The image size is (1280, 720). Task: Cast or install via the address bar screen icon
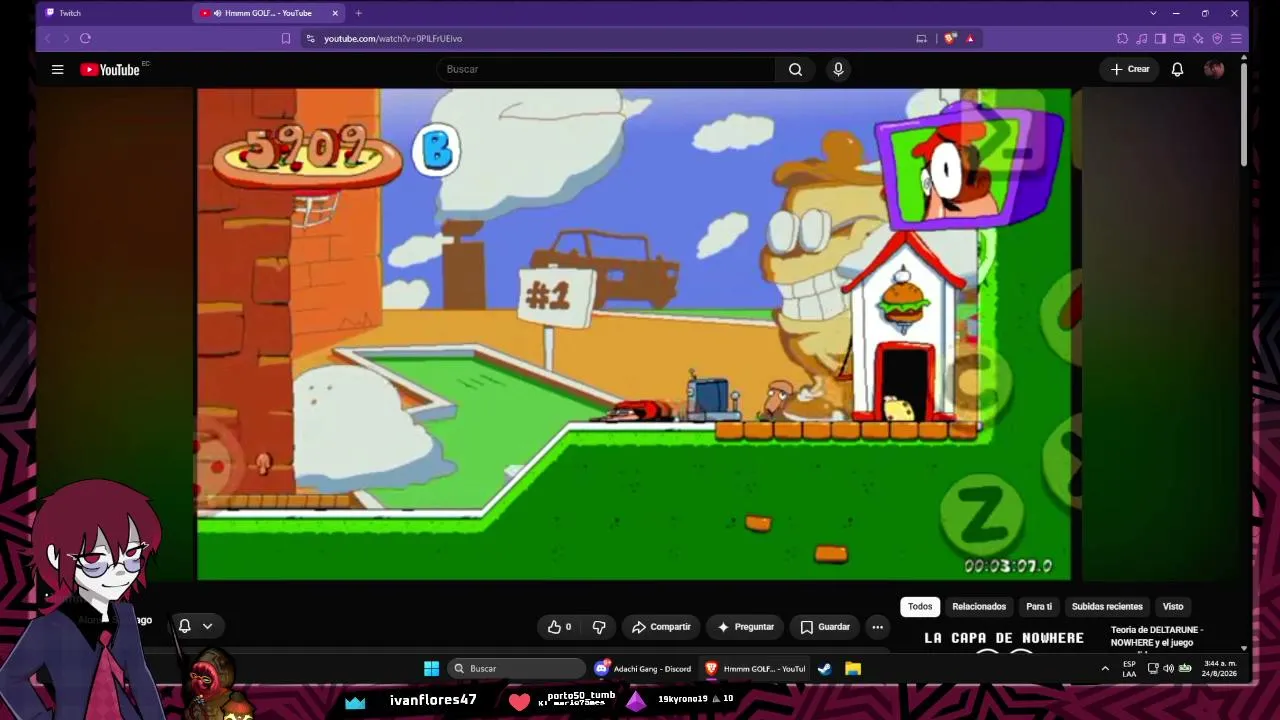click(921, 38)
